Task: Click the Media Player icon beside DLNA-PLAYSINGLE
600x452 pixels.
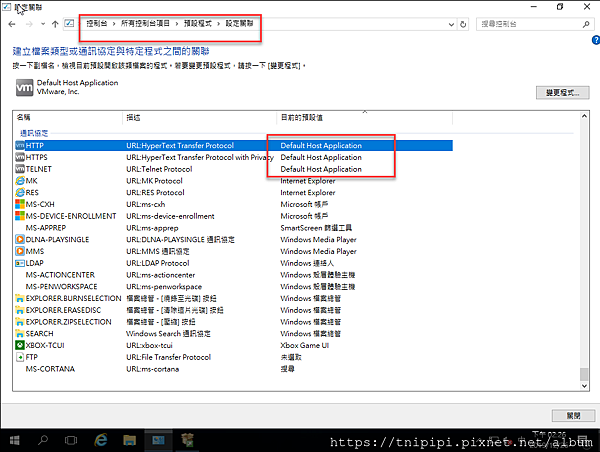Action: (20, 240)
